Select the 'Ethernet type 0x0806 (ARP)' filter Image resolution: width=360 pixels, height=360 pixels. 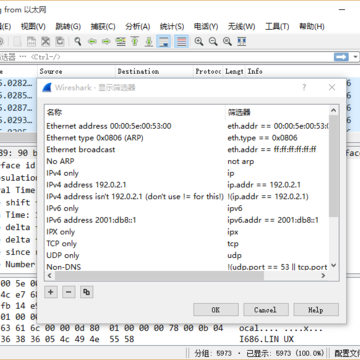coord(187,138)
